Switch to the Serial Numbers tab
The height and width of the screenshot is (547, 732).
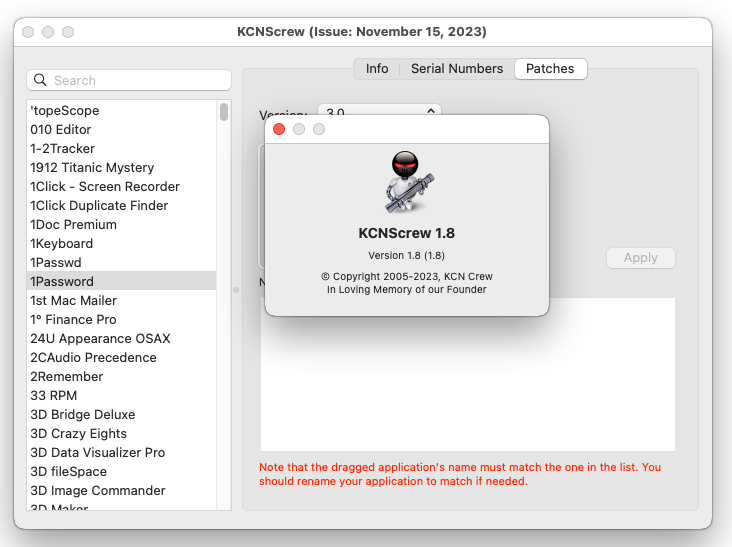[457, 69]
